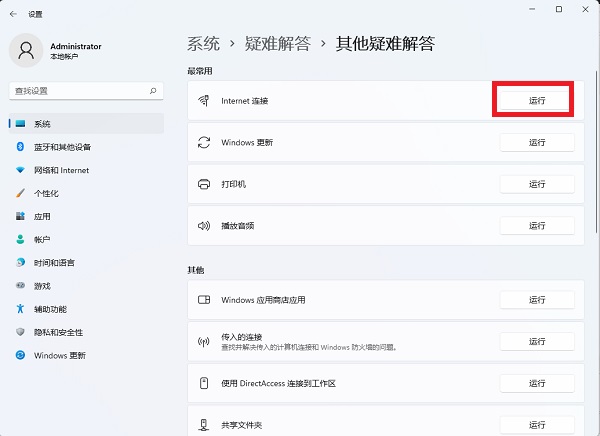
Task: Run the Internet 连接 troubleshooter
Action: (x=536, y=101)
